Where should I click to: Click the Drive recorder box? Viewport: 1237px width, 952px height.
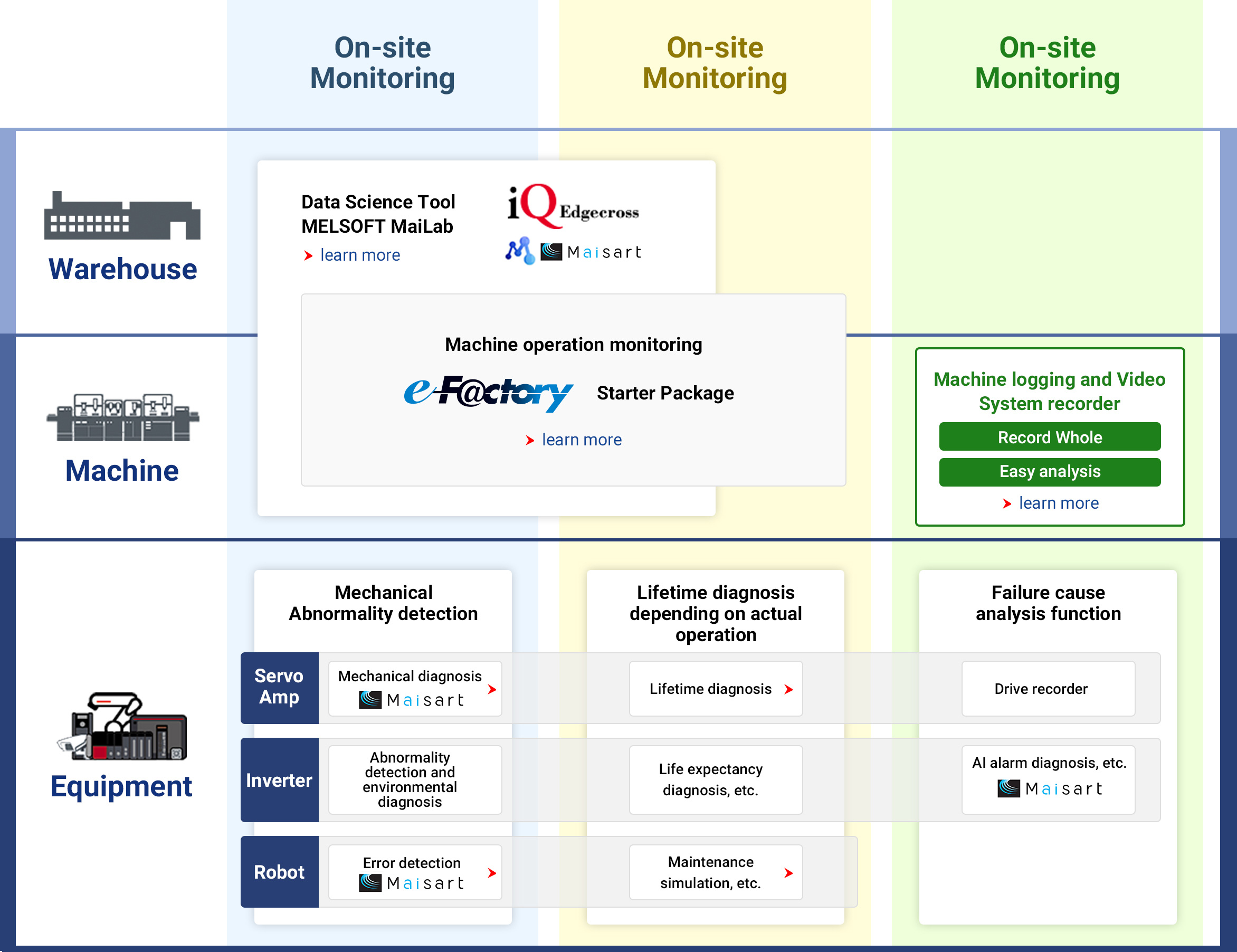pyautogui.click(x=1048, y=689)
